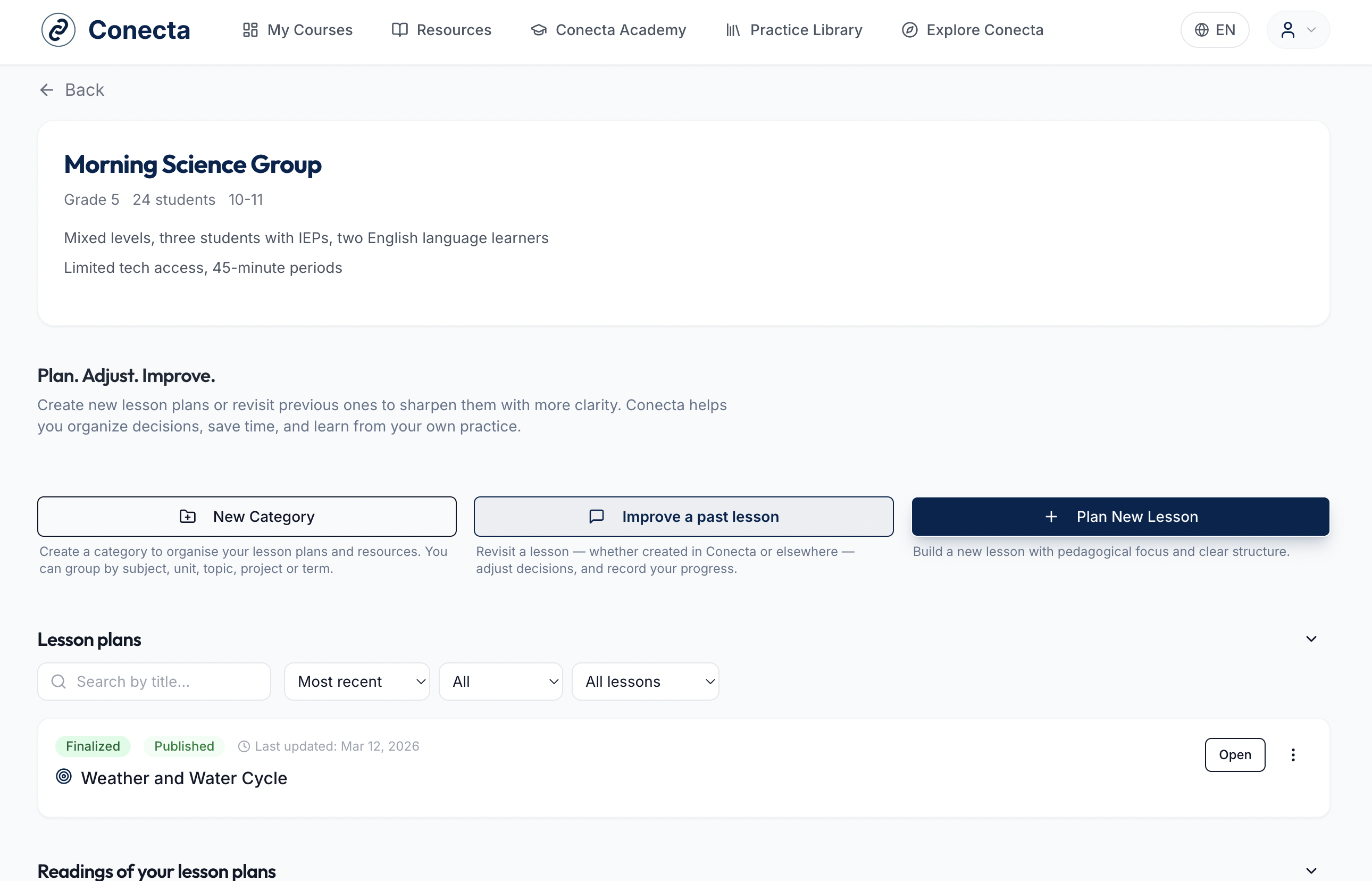Open the user account menu icon
This screenshot has height=881, width=1372.
pyautogui.click(x=1288, y=30)
